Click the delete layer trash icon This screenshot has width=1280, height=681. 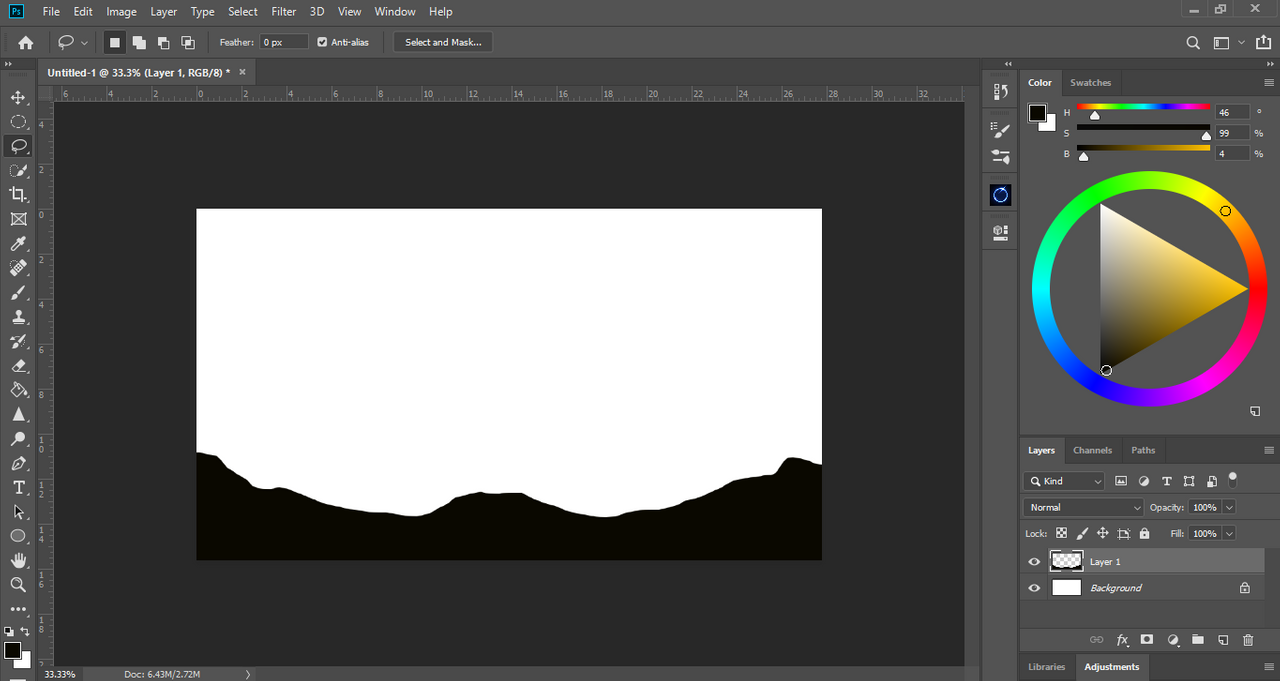coord(1247,640)
